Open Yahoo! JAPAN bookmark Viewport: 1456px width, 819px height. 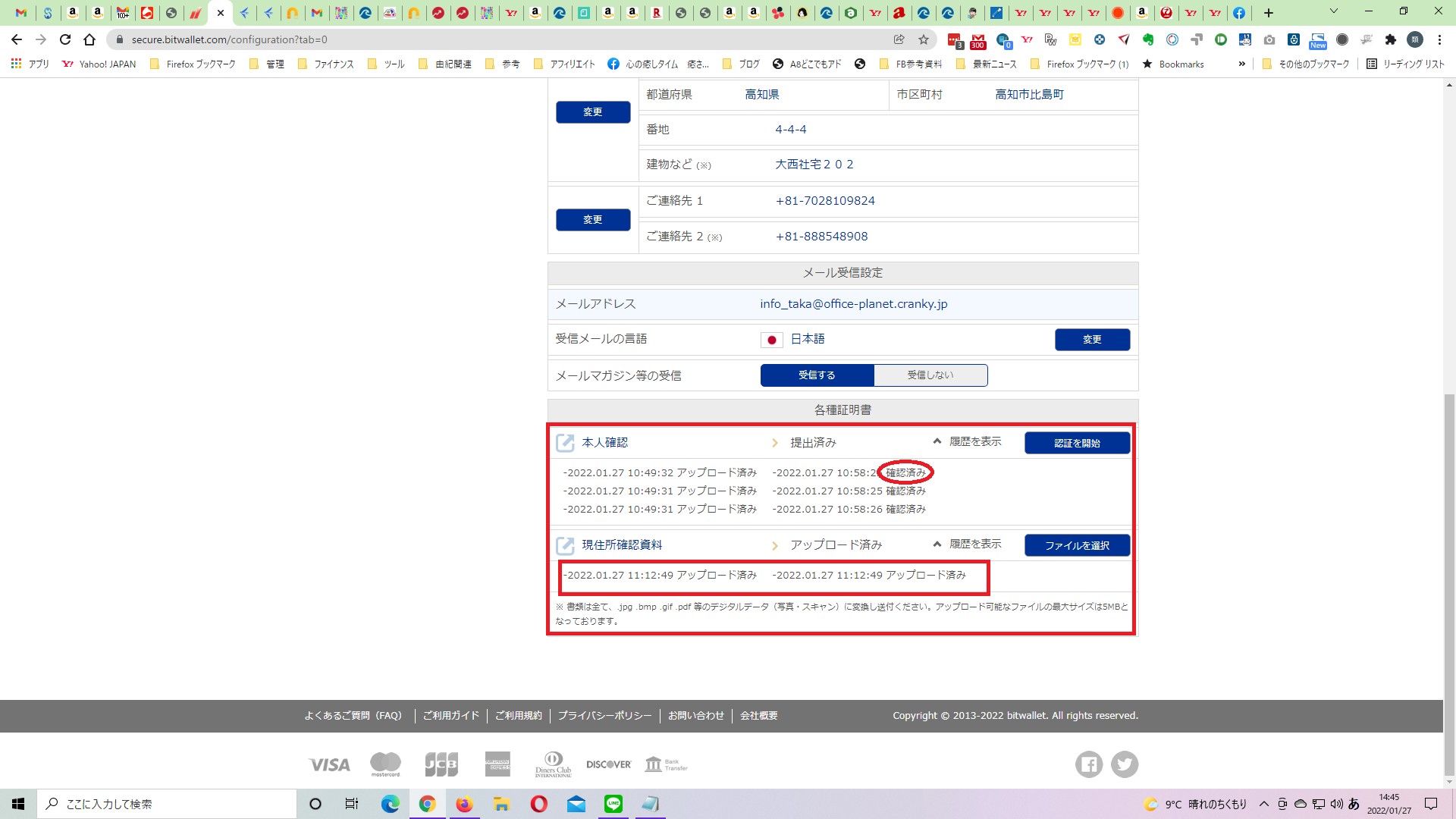tap(99, 64)
